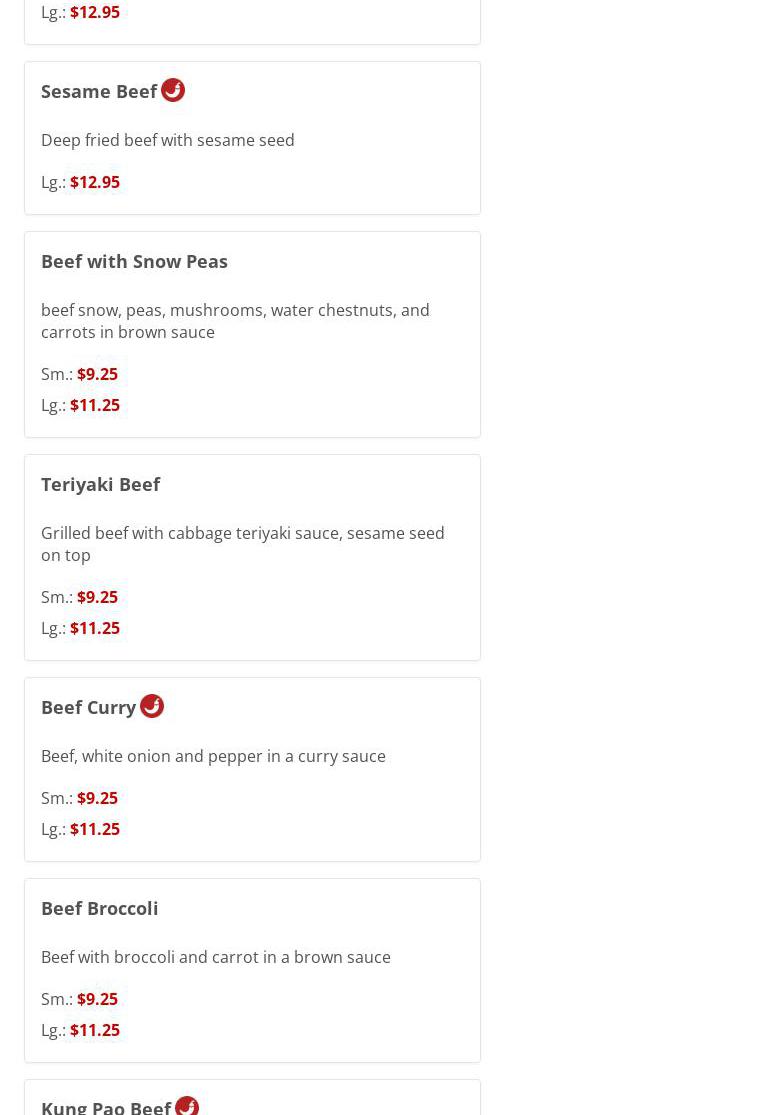Open the Sesame Beef item
Viewport: 770px width, 1115px height.
pyautogui.click(x=99, y=91)
